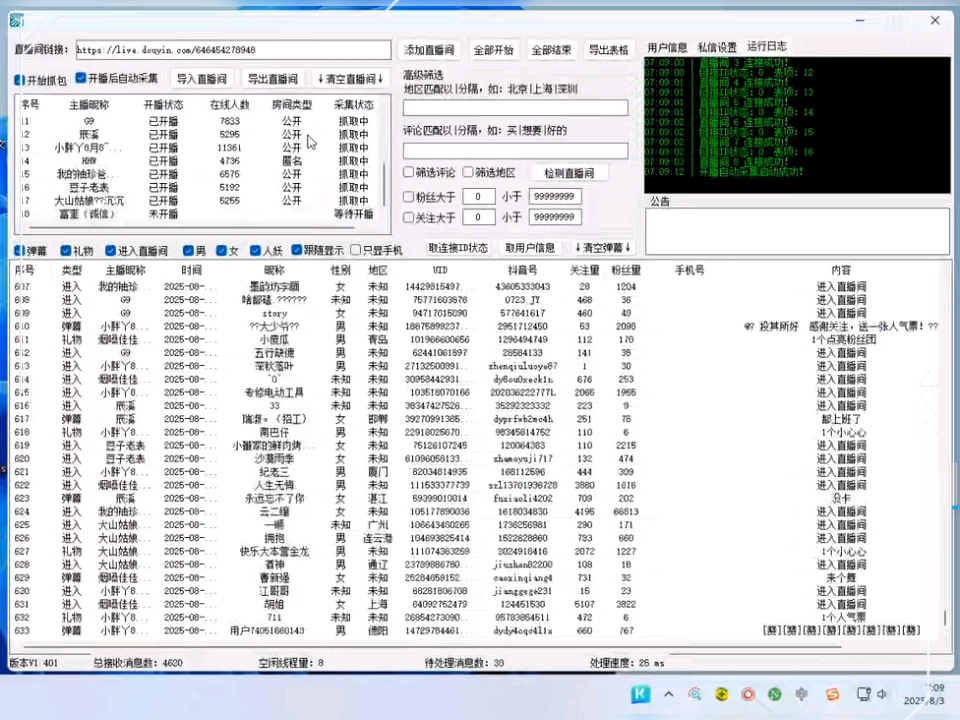Open the teal K app in taskbar
Image resolution: width=960 pixels, height=720 pixels.
coord(640,694)
